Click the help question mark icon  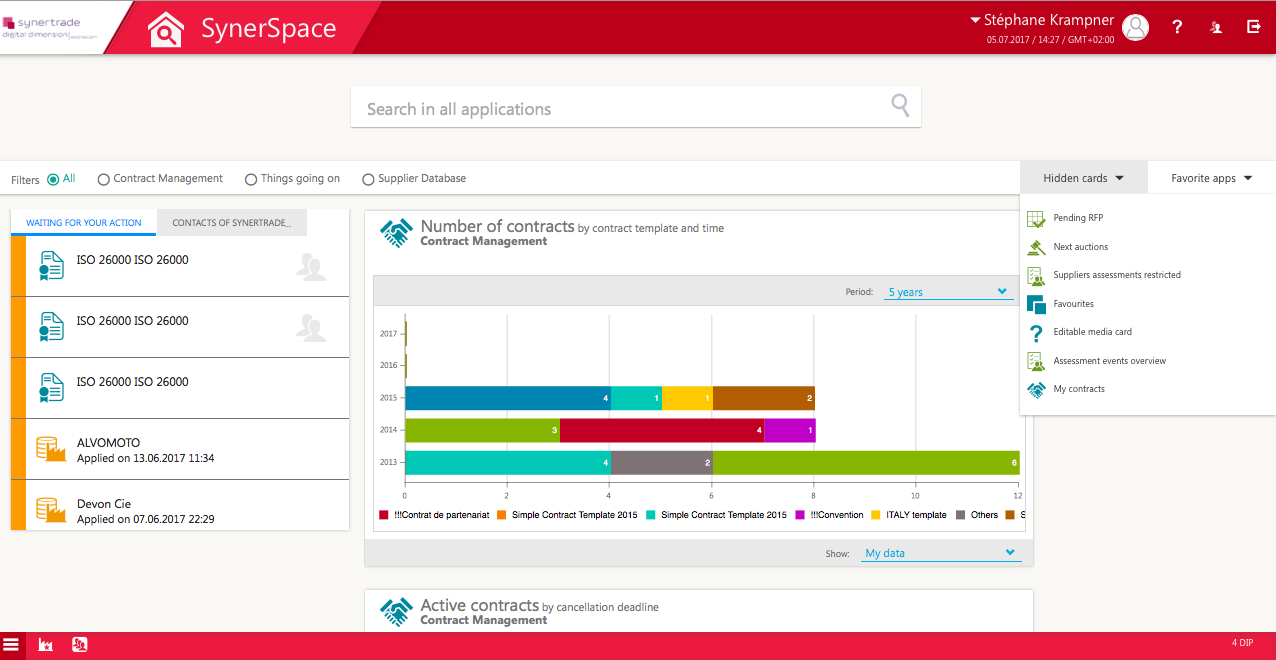coord(1177,27)
